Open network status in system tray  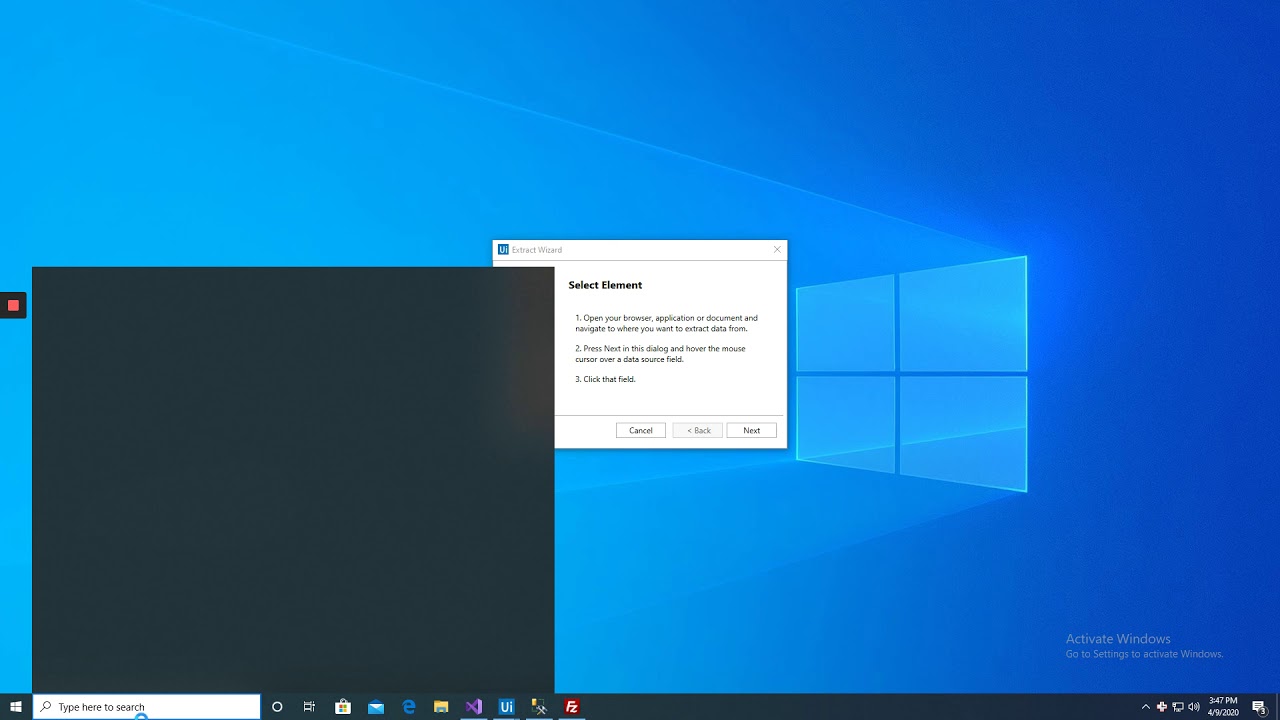pyautogui.click(x=1178, y=707)
